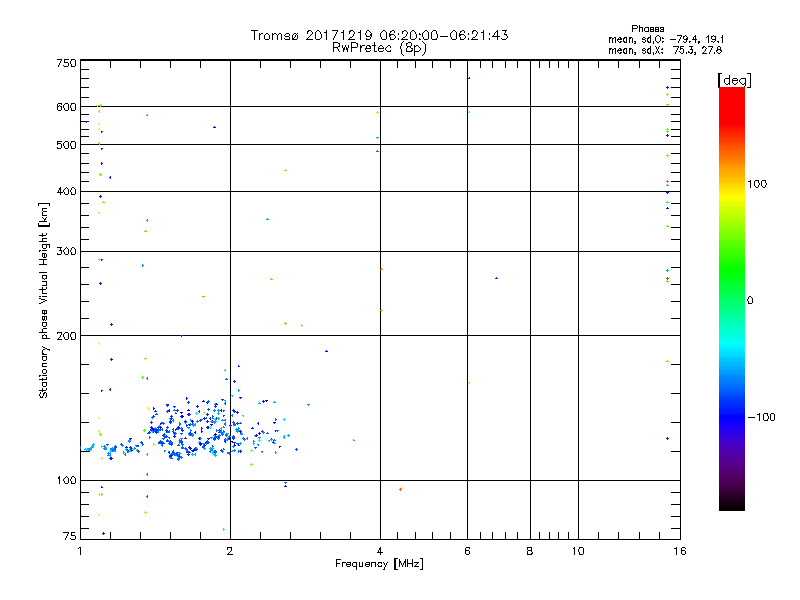Click the 6 tick label on frequency axis
The image size is (800, 600).
tap(467, 551)
